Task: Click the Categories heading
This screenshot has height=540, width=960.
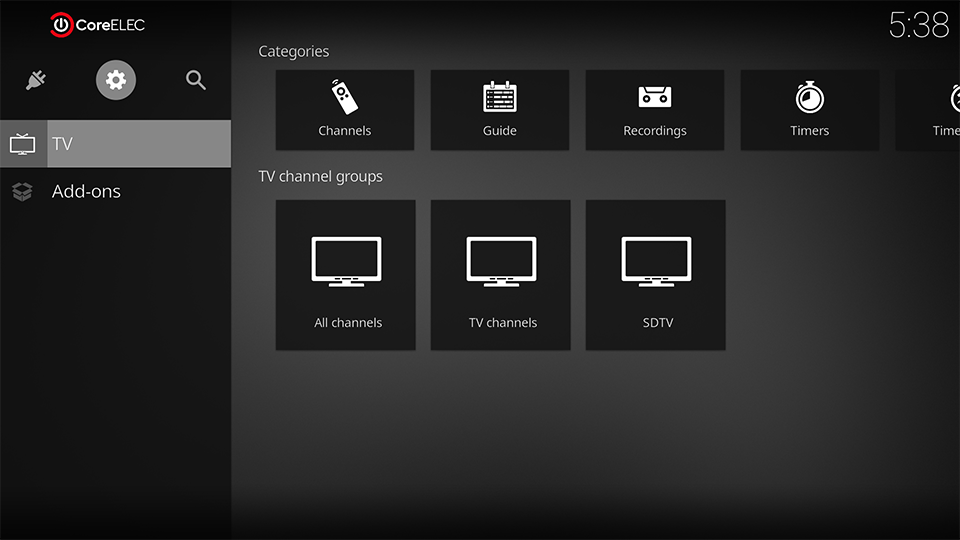Action: [x=293, y=51]
